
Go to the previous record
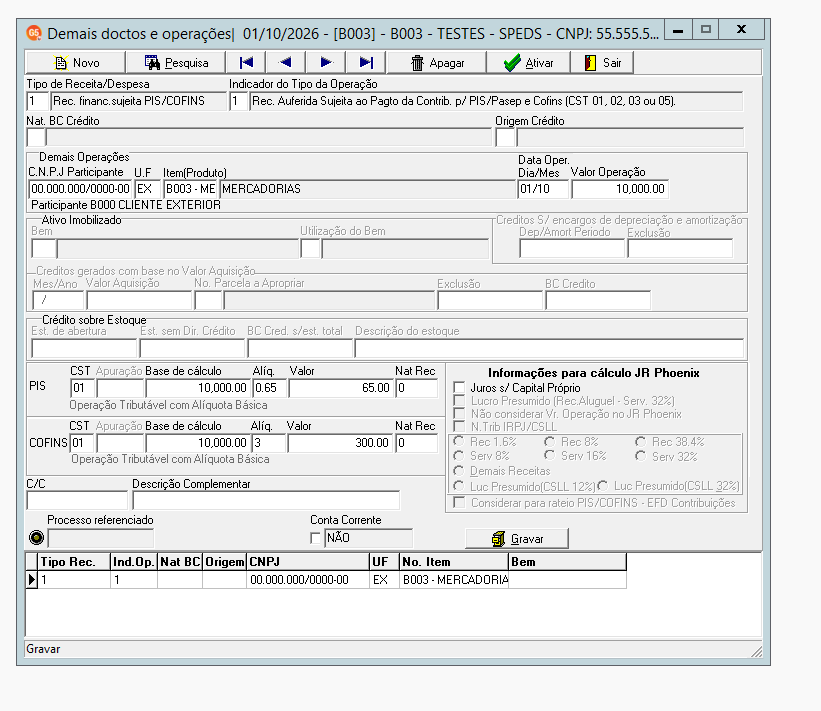[x=286, y=63]
